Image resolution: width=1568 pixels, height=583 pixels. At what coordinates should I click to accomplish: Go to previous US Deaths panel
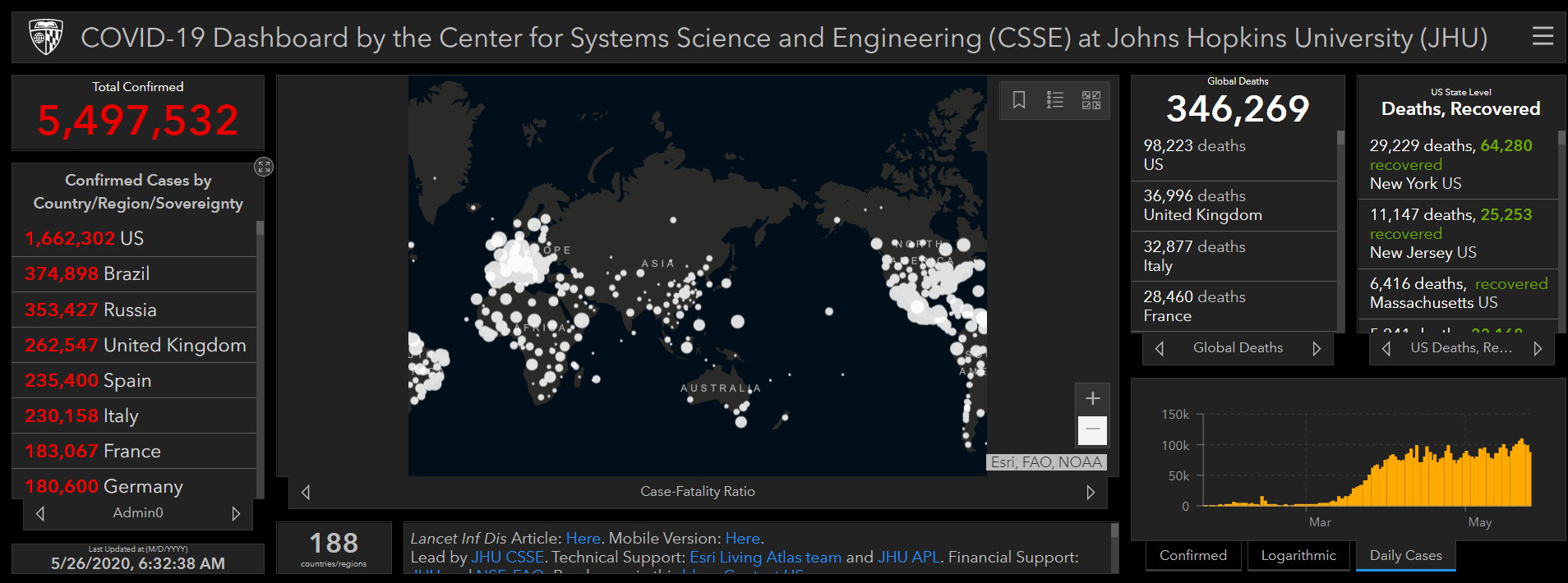coord(1386,348)
